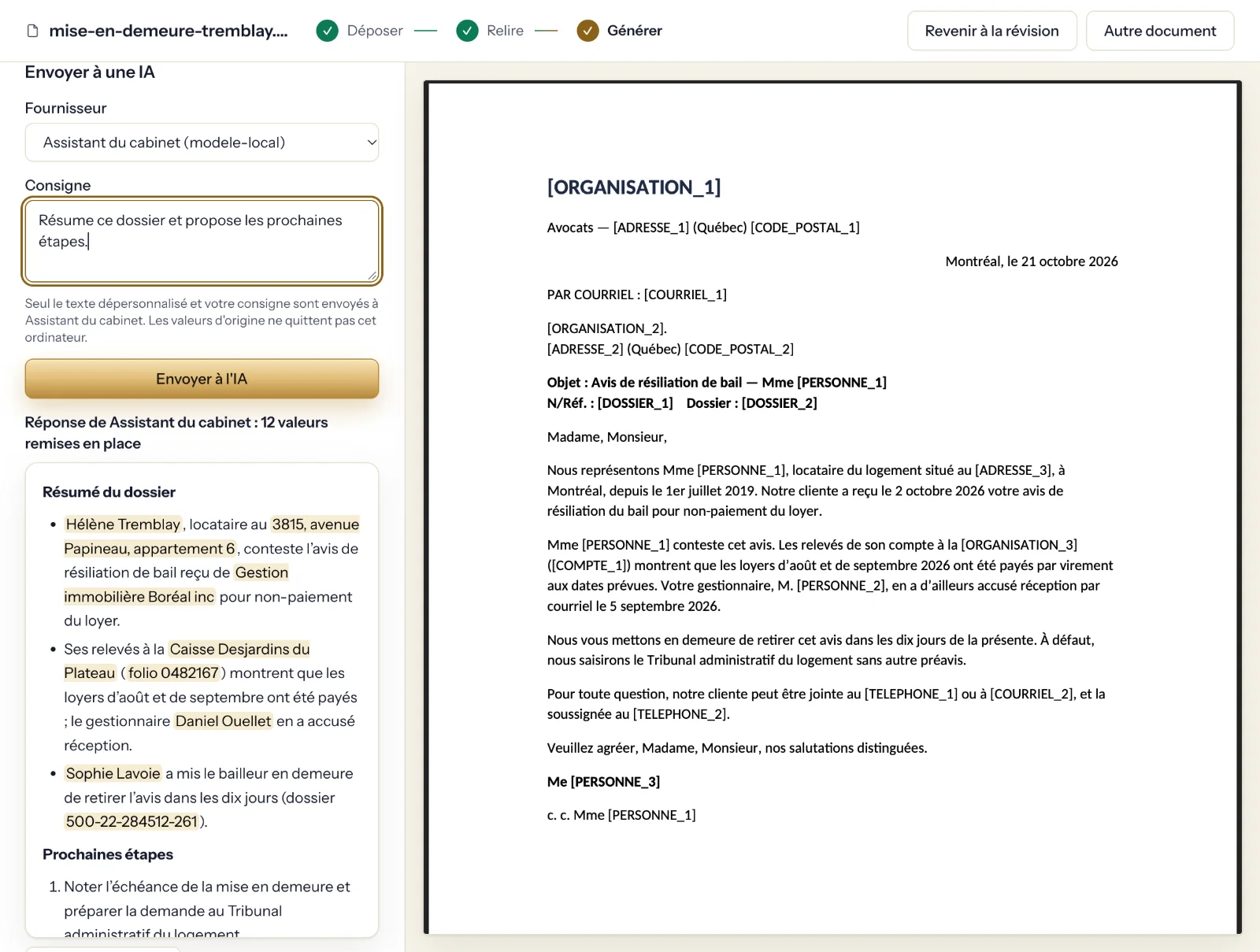Click the date Montréal, le 21 octobre 2026
Image resolution: width=1260 pixels, height=952 pixels.
pos(1032,261)
